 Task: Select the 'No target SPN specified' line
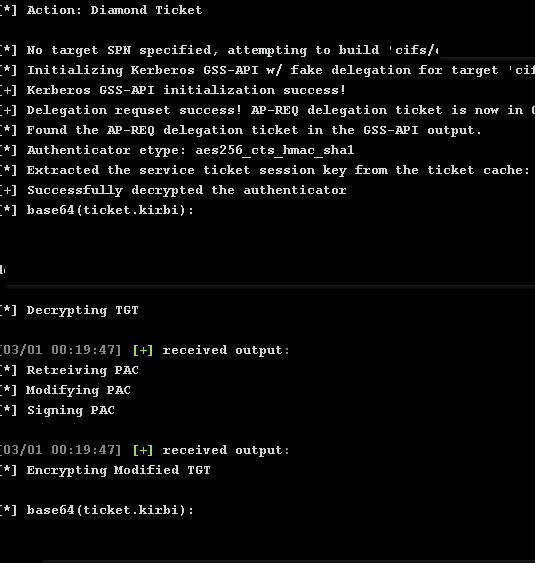click(x=219, y=50)
